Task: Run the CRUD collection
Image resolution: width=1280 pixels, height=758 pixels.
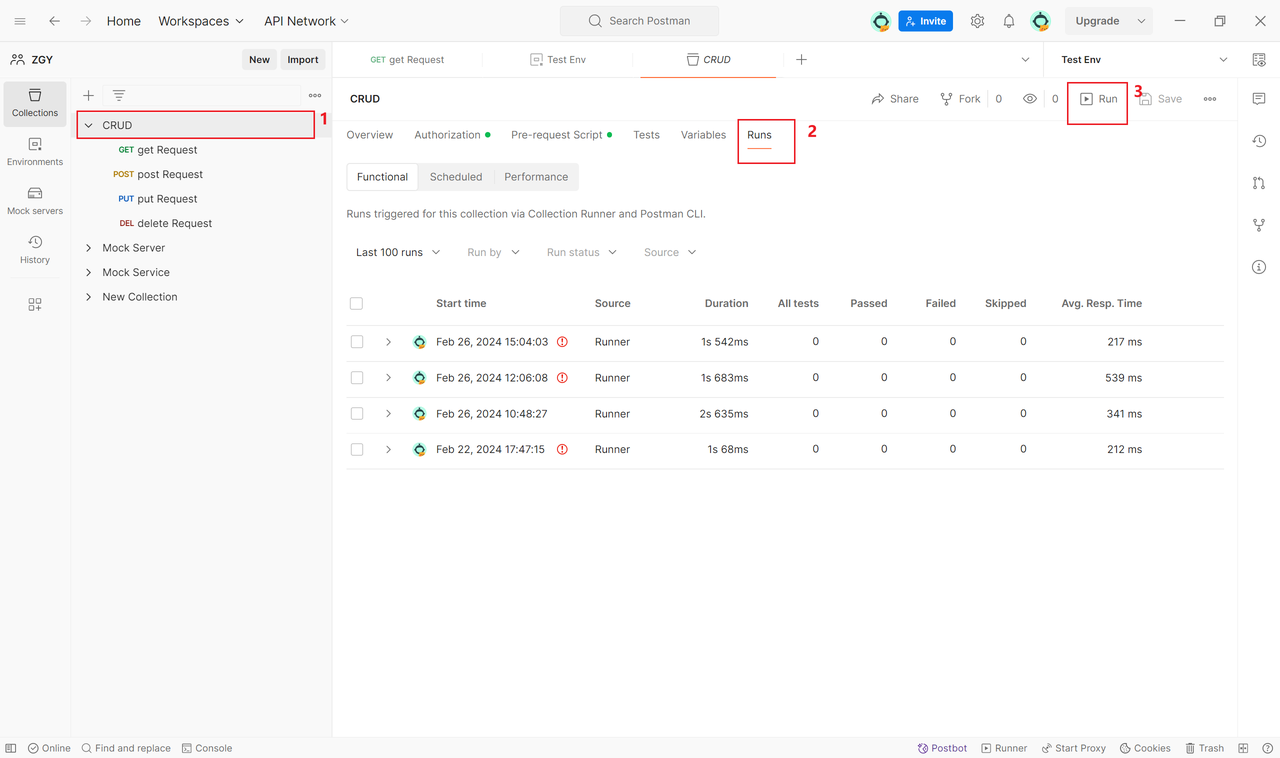Action: (1098, 99)
